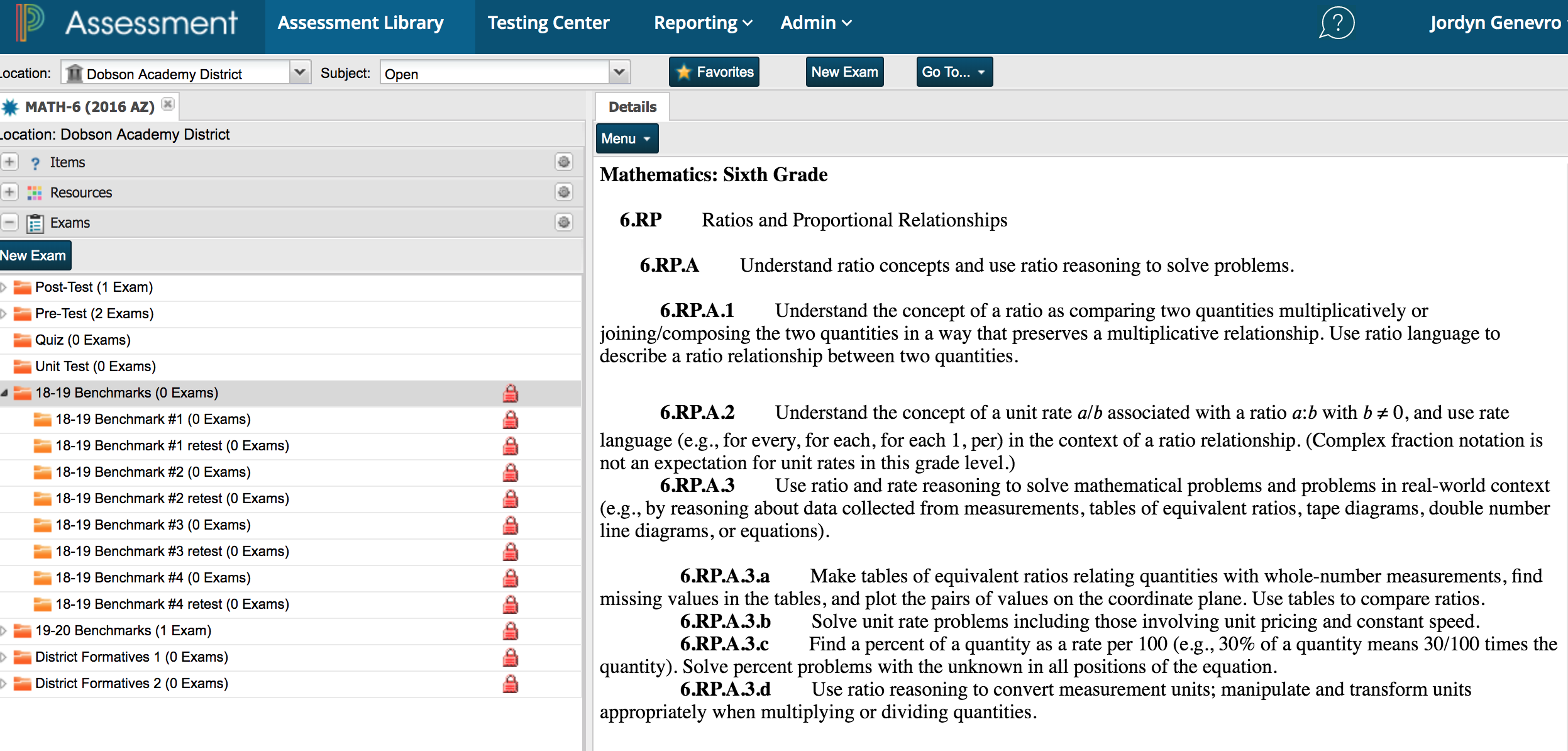Image resolution: width=1568 pixels, height=751 pixels.
Task: Click the Resources colored grid icon
Action: tap(35, 193)
